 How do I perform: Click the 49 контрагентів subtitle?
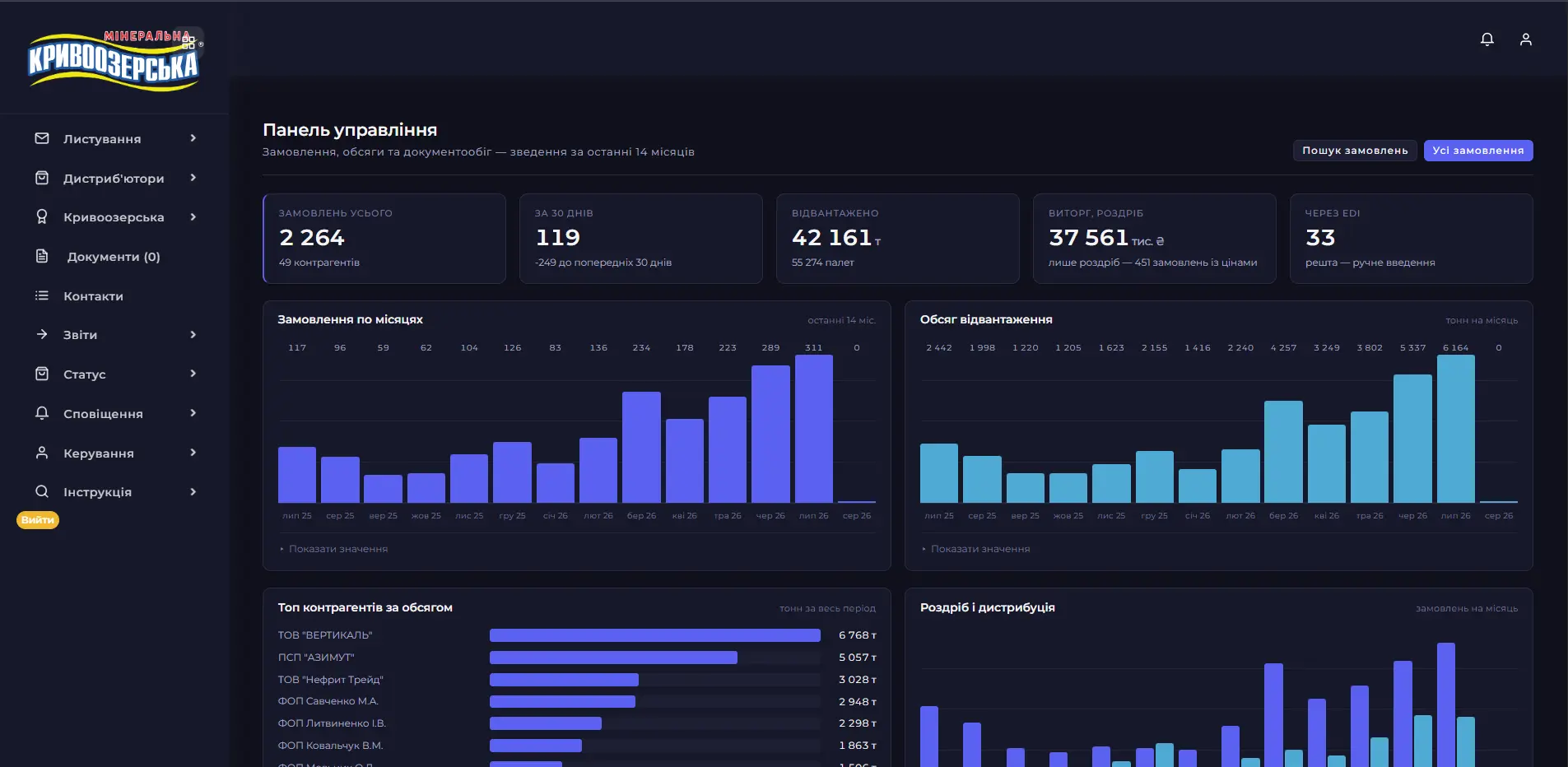pos(319,263)
